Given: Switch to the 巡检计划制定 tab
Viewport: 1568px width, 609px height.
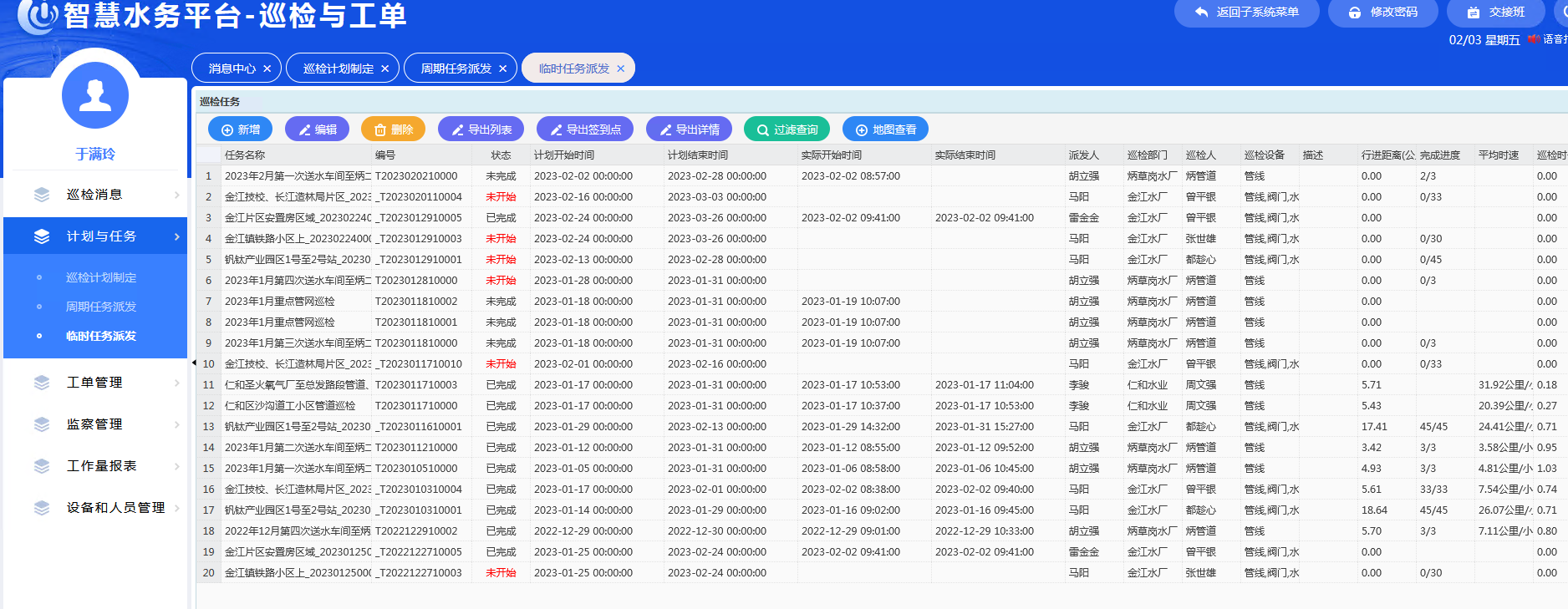Looking at the screenshot, I should (x=338, y=69).
